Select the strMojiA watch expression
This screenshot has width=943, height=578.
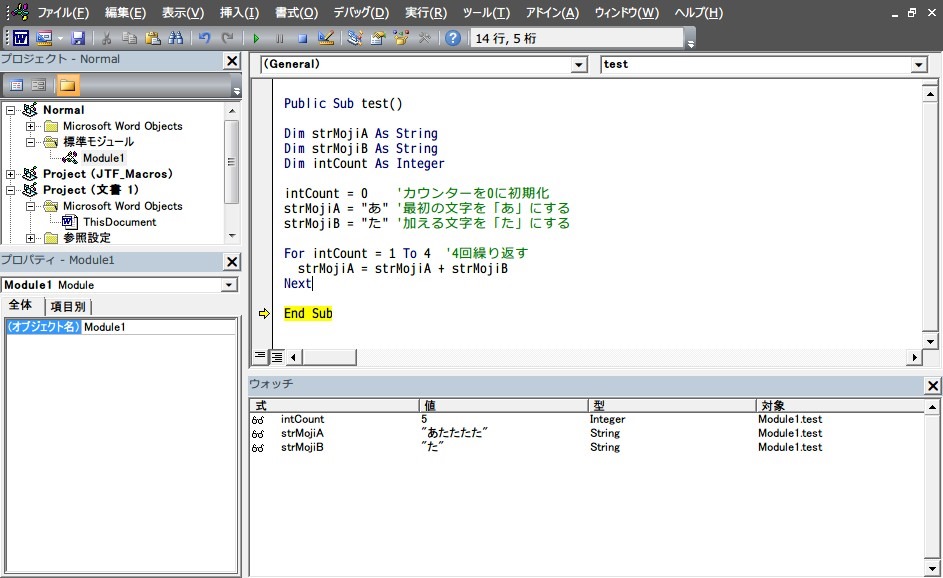coord(302,433)
